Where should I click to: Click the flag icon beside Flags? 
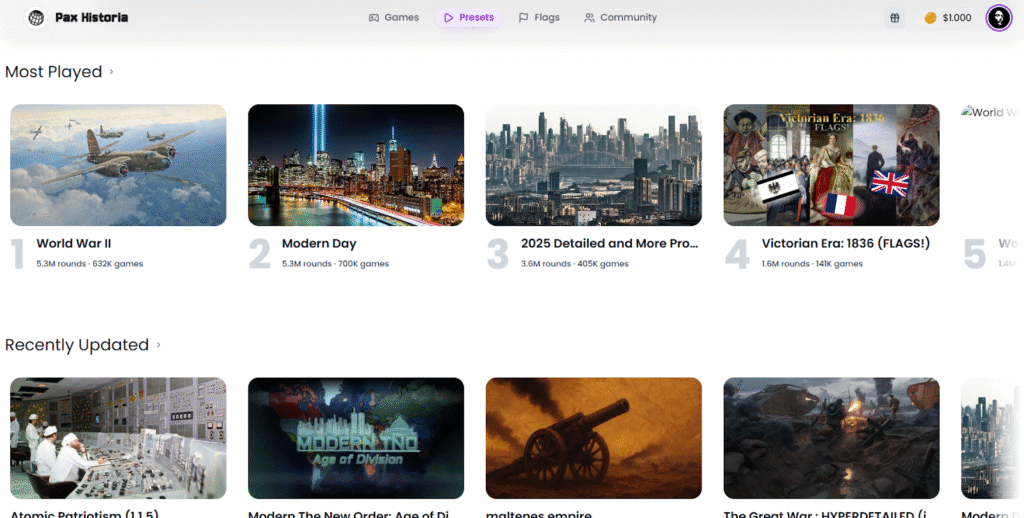[523, 18]
